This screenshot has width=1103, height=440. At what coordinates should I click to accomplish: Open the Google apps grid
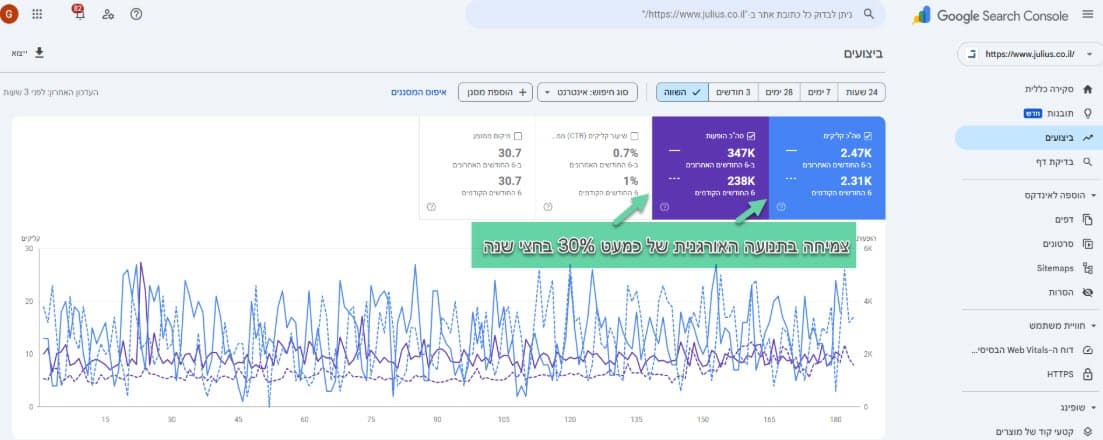click(x=38, y=14)
